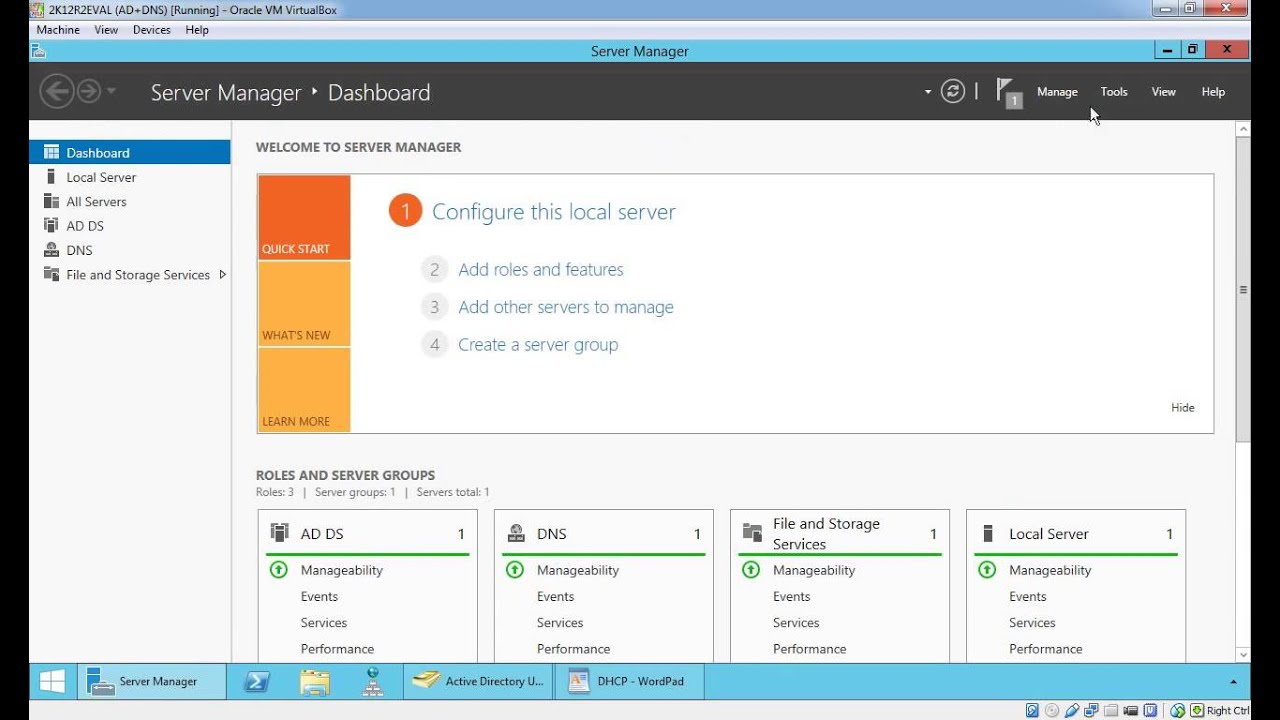Click the Local Server tile icon
Image resolution: width=1280 pixels, height=720 pixels.
[x=988, y=533]
